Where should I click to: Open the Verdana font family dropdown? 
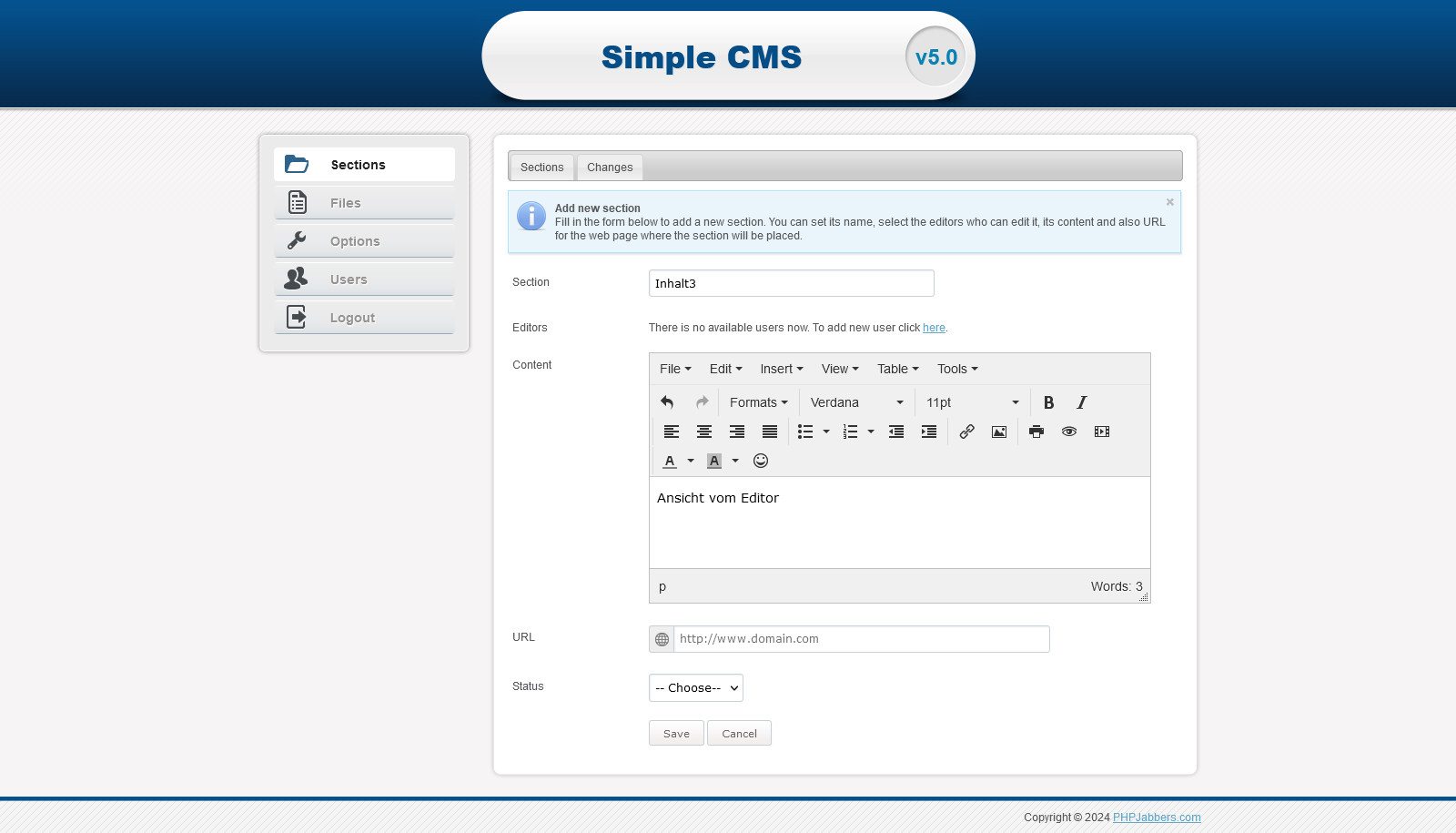click(x=856, y=402)
